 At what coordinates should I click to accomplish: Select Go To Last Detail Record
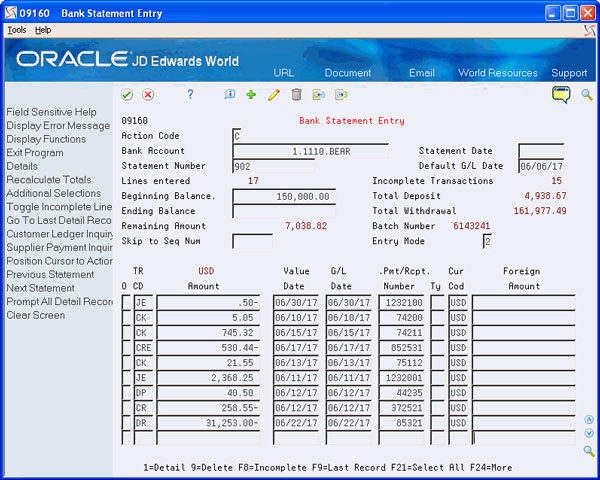click(x=59, y=220)
